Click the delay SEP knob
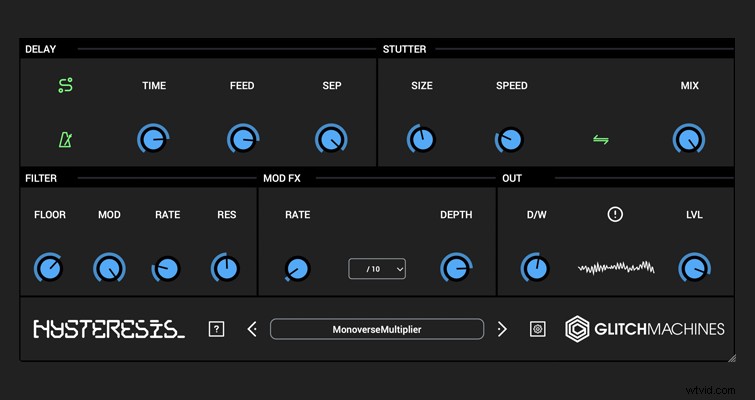 tap(331, 140)
